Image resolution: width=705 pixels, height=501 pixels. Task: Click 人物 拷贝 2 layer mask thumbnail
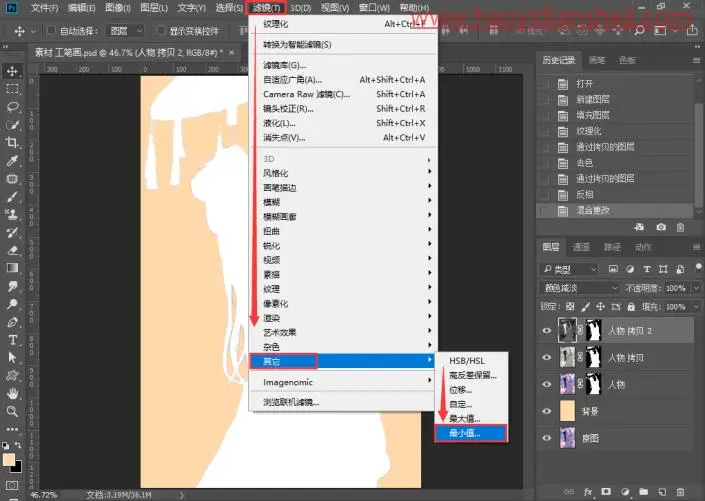594,331
